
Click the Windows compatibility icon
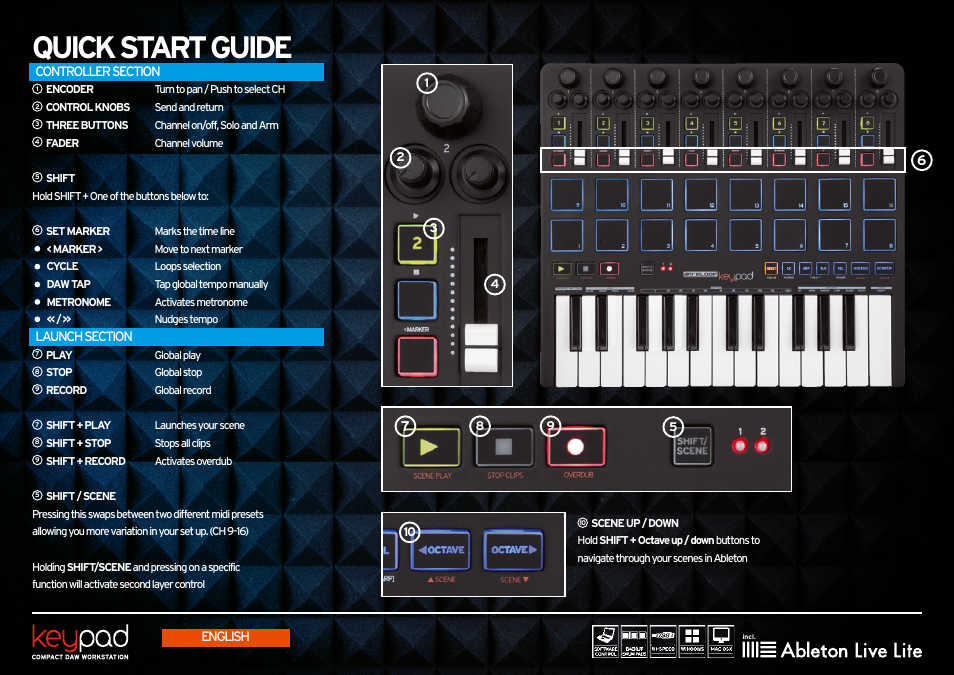click(x=692, y=642)
